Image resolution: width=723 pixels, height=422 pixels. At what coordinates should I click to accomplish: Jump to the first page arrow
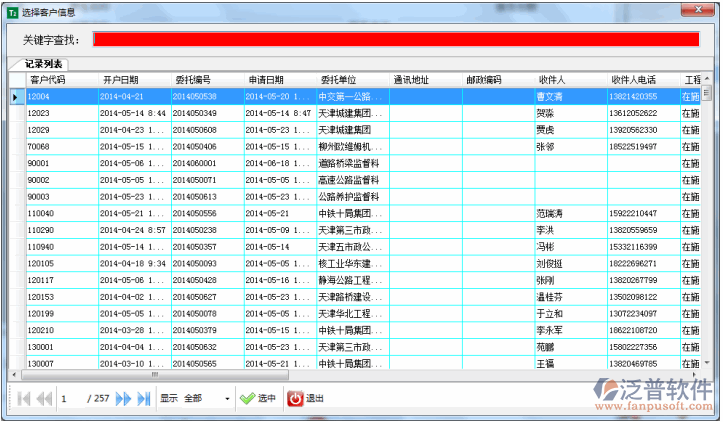click(x=24, y=398)
